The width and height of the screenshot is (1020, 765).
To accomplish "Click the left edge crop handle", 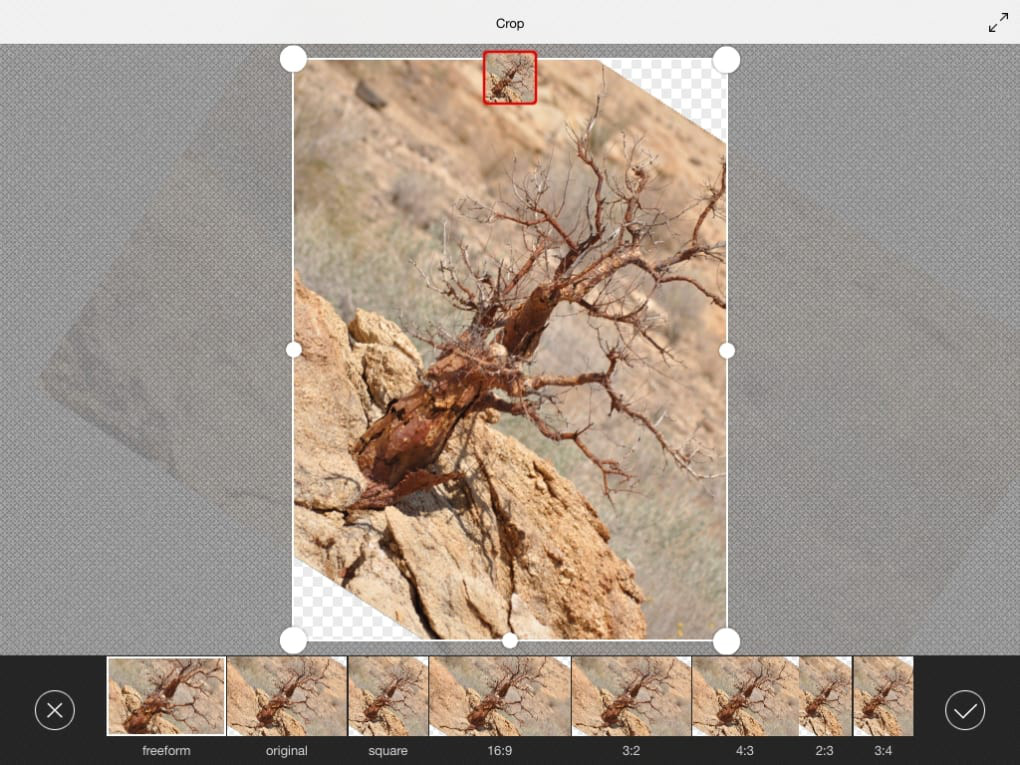I will coord(293,350).
